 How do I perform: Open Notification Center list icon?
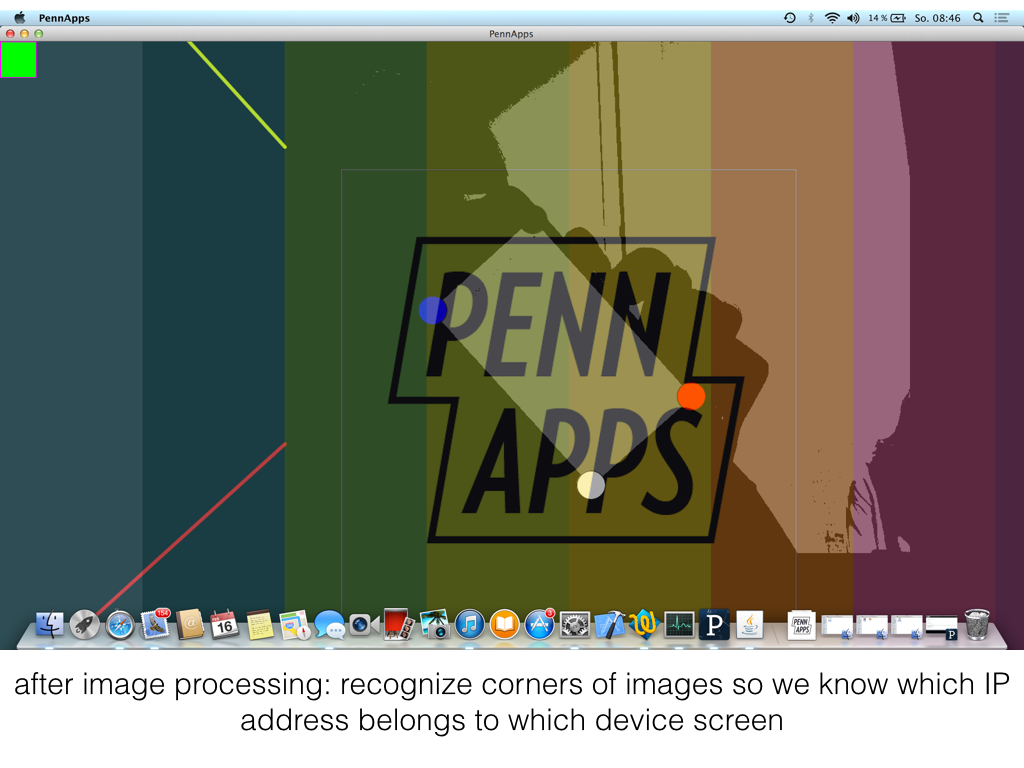(1001, 18)
